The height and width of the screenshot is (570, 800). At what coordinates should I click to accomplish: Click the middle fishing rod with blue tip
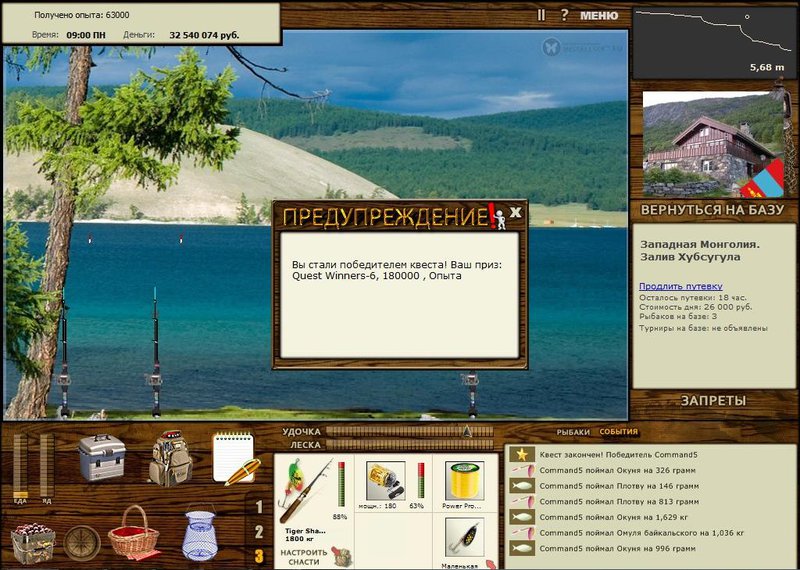[x=155, y=352]
